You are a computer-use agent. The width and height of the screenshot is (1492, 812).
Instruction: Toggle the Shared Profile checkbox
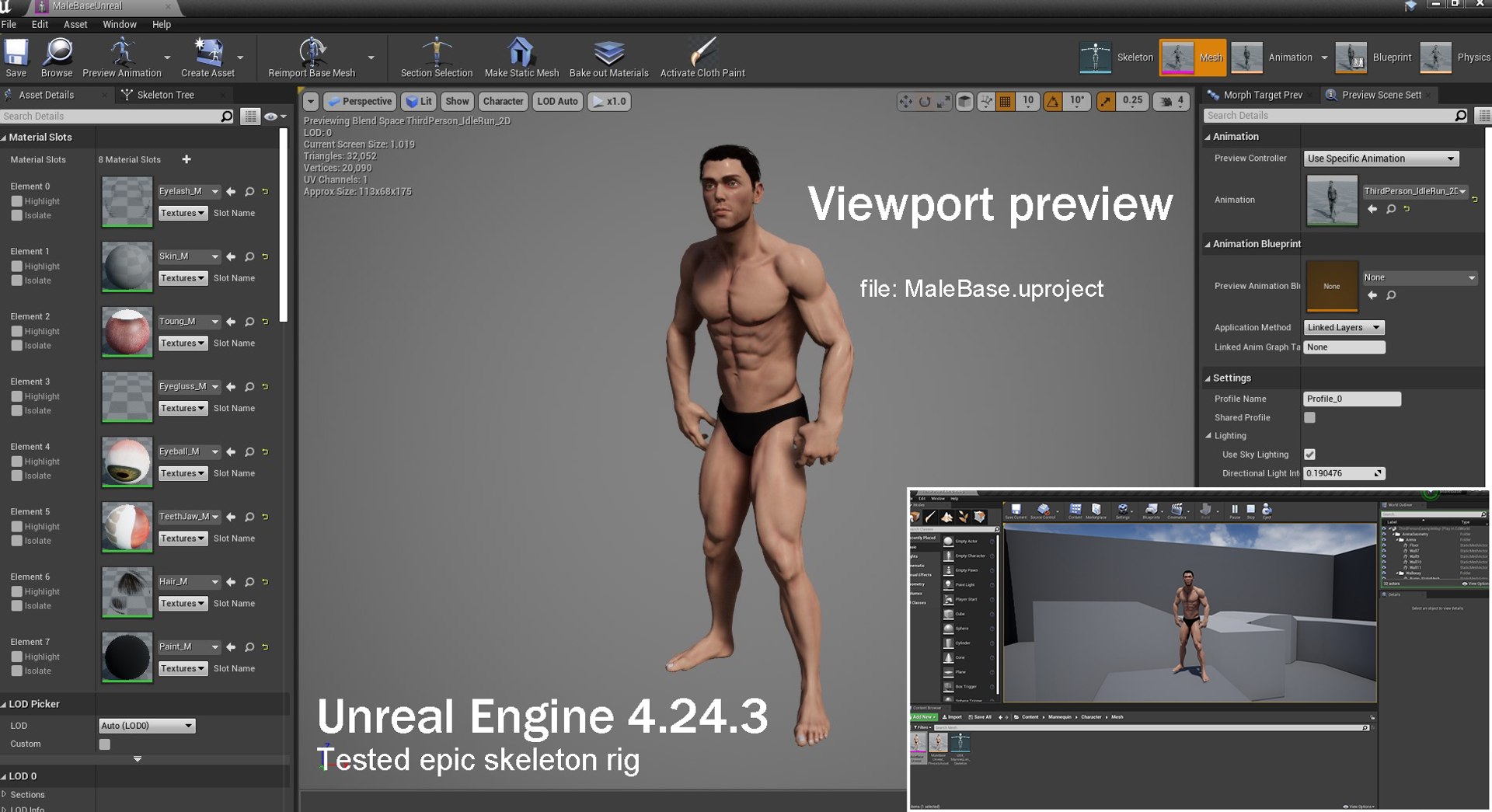click(x=1309, y=417)
